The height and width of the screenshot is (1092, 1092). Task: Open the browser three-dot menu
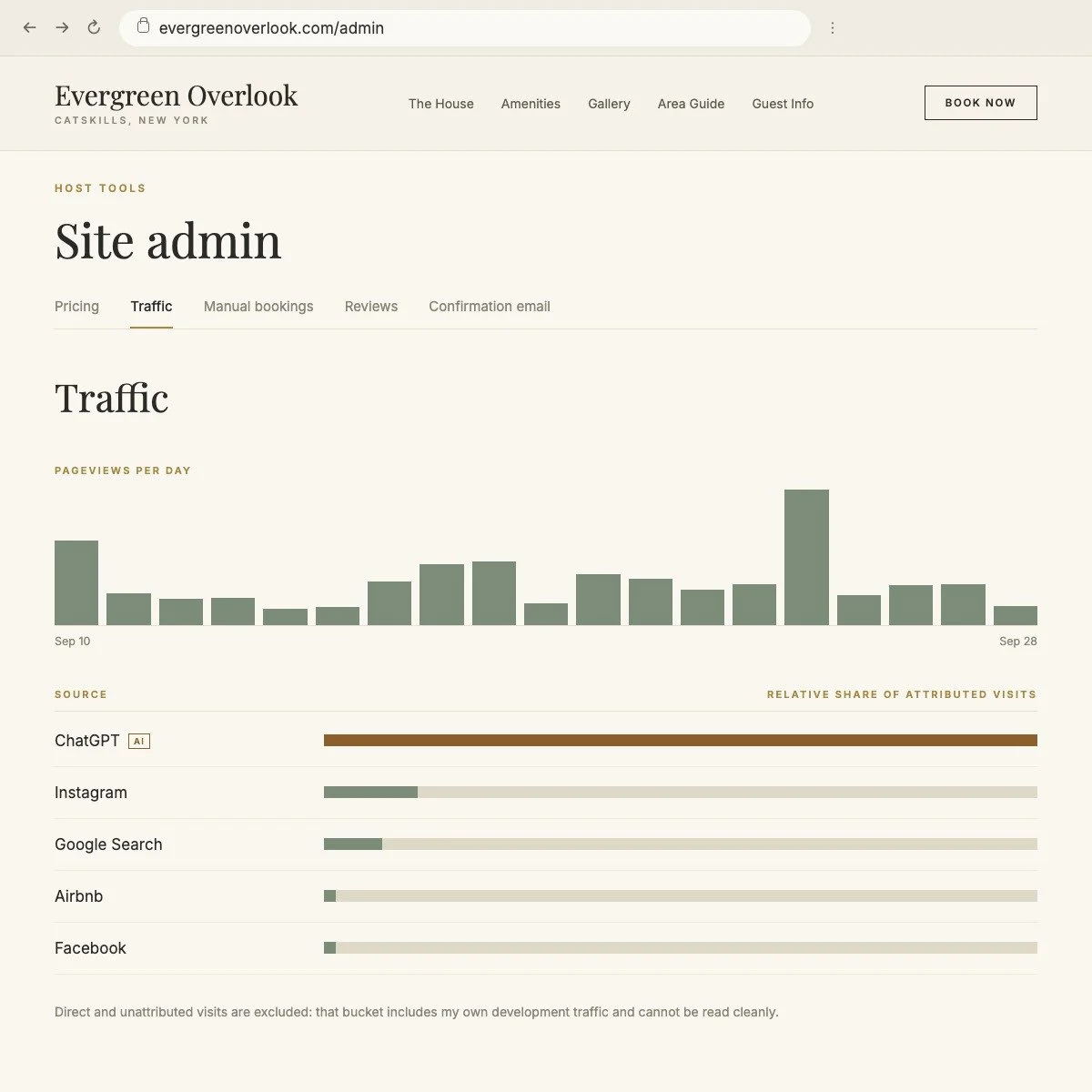click(832, 28)
